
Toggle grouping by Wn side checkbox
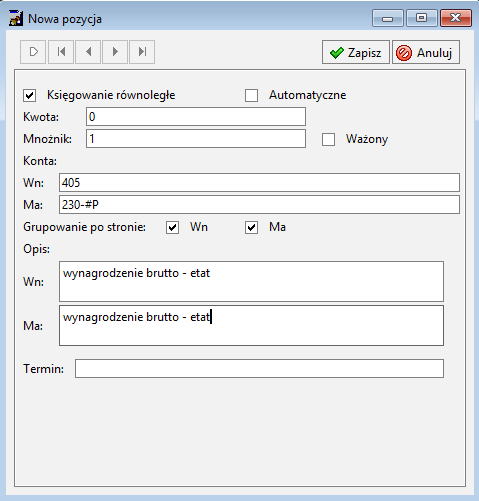(172, 228)
